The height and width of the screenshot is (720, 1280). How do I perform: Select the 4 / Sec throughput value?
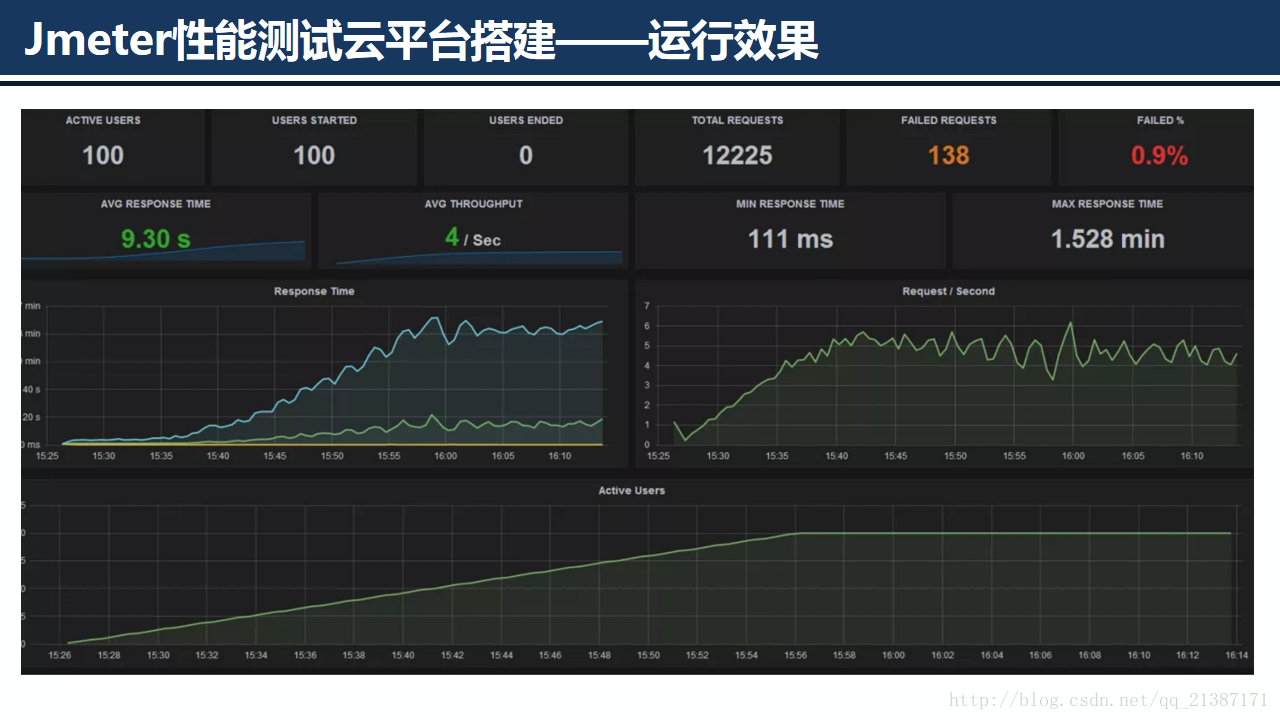point(473,239)
